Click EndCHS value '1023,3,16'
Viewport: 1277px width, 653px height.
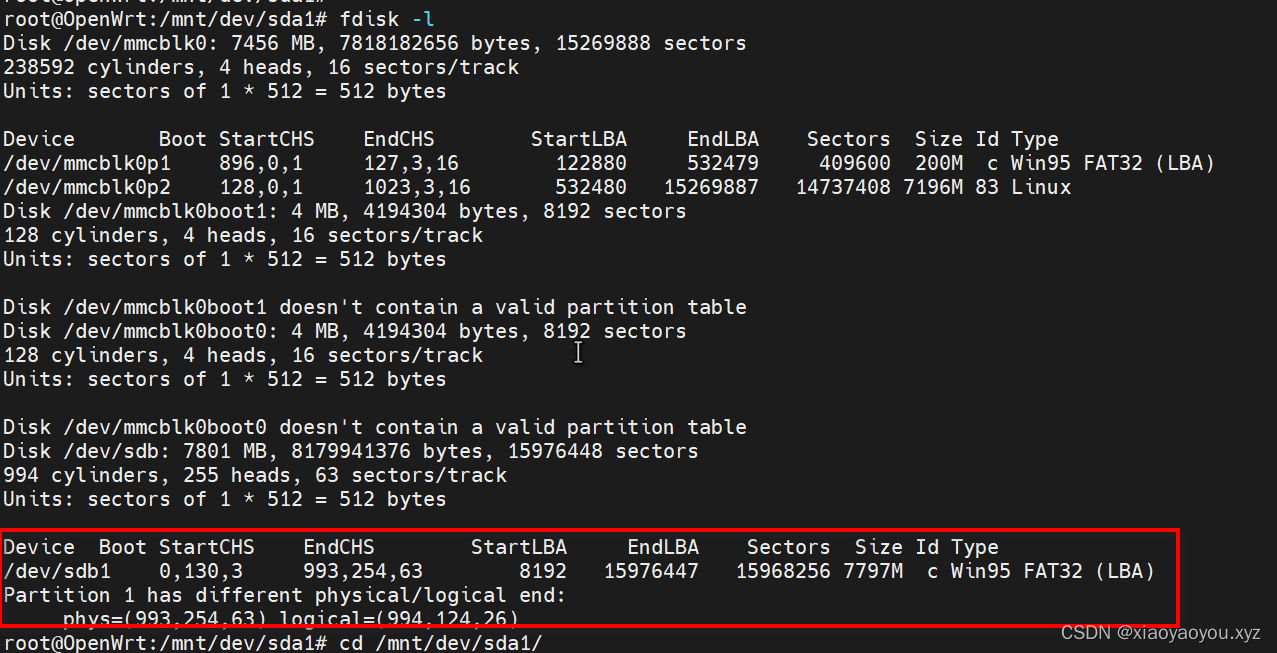point(417,187)
